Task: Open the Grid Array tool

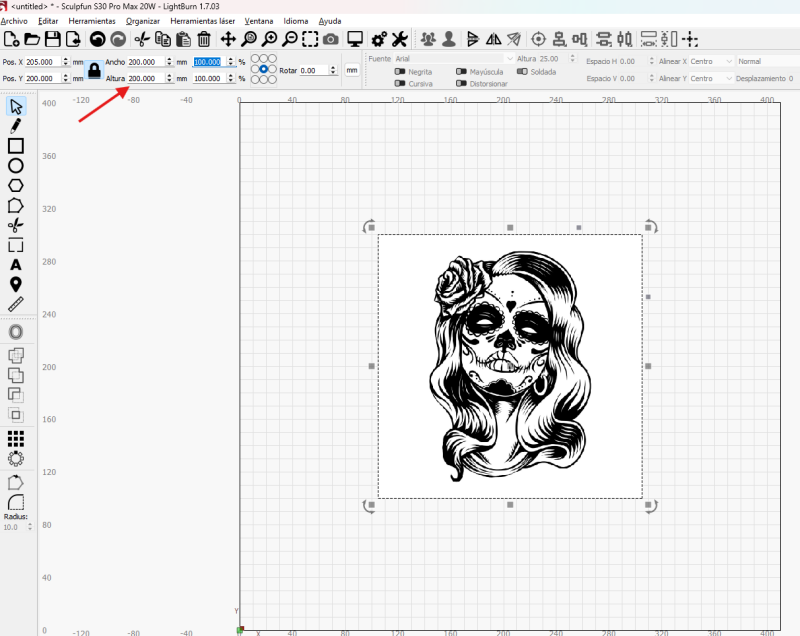Action: (16, 438)
